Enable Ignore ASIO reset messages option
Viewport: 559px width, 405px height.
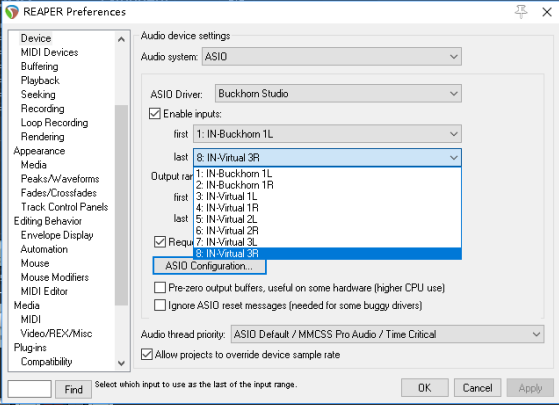pyautogui.click(x=160, y=305)
